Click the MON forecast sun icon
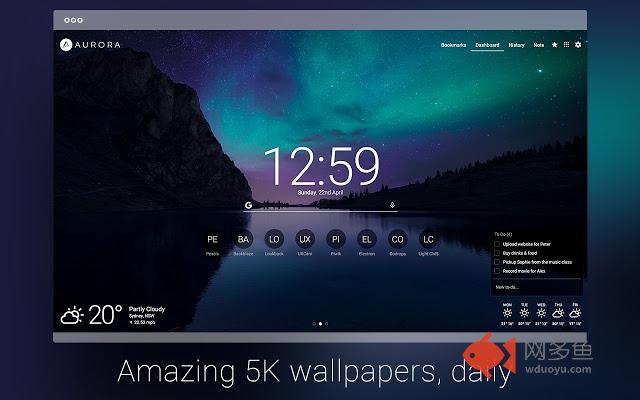This screenshot has width=640, height=400. tap(507, 313)
